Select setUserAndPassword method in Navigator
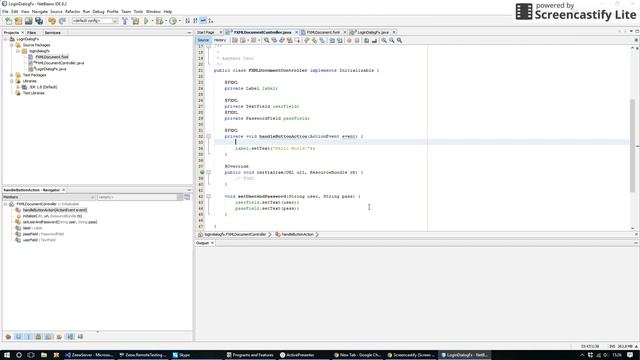 [x=60, y=222]
